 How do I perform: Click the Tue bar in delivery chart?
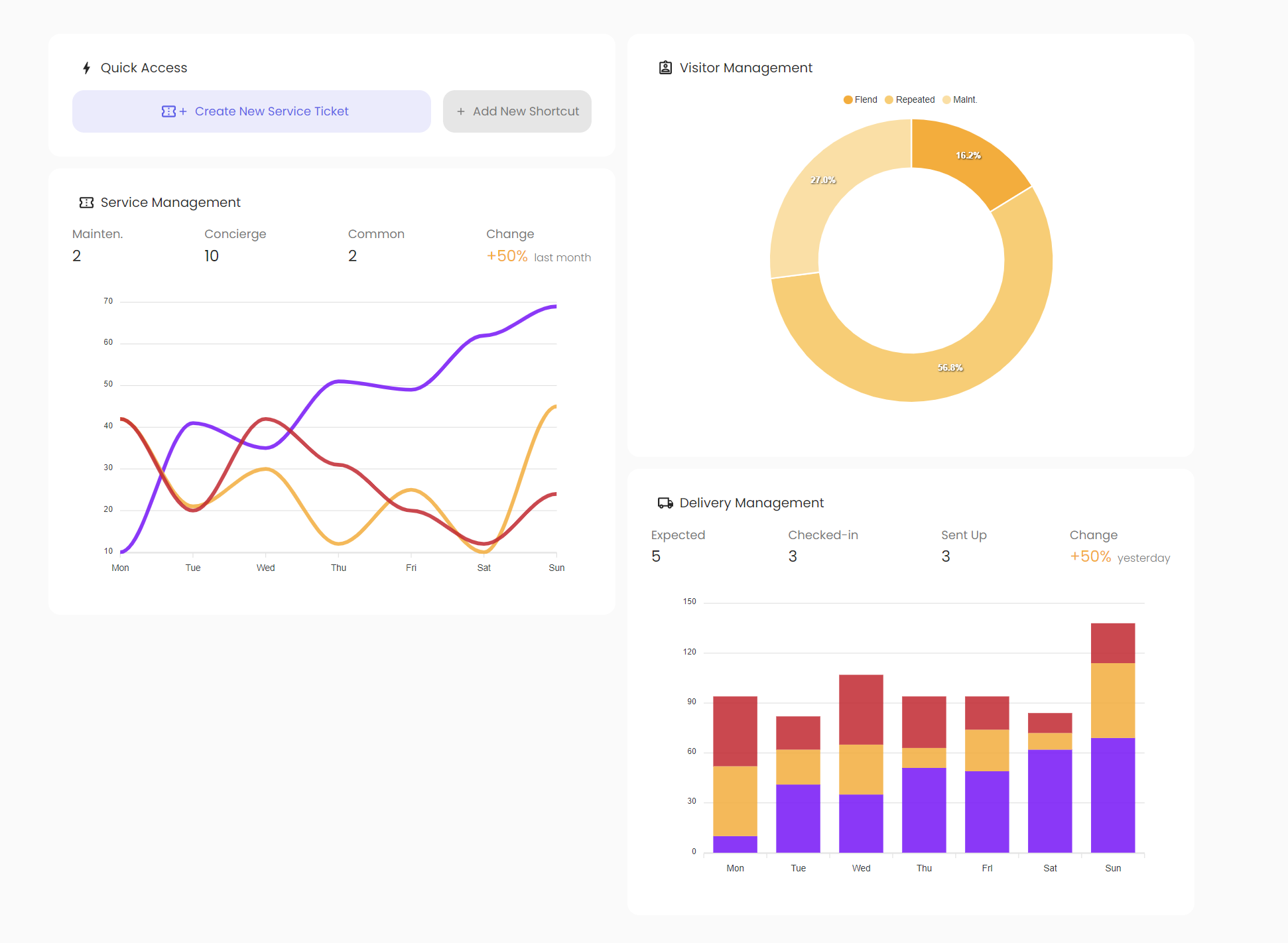click(x=798, y=785)
